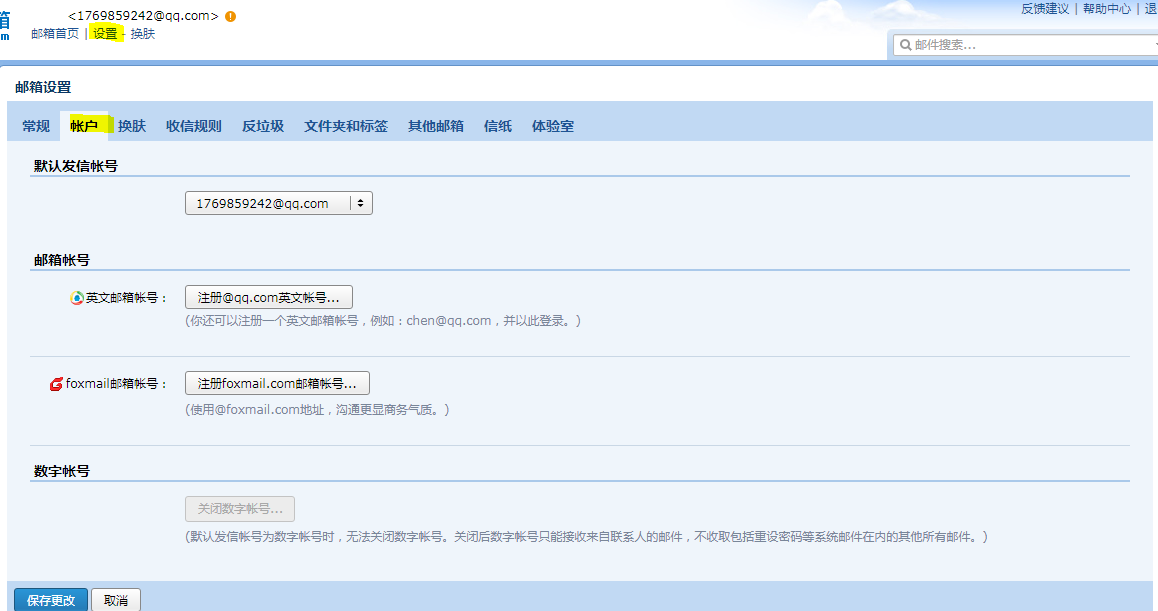Switch to the 其他邮箱 tab

point(436,126)
